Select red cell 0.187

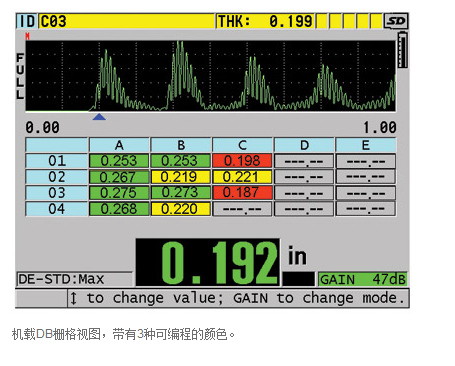pos(242,193)
